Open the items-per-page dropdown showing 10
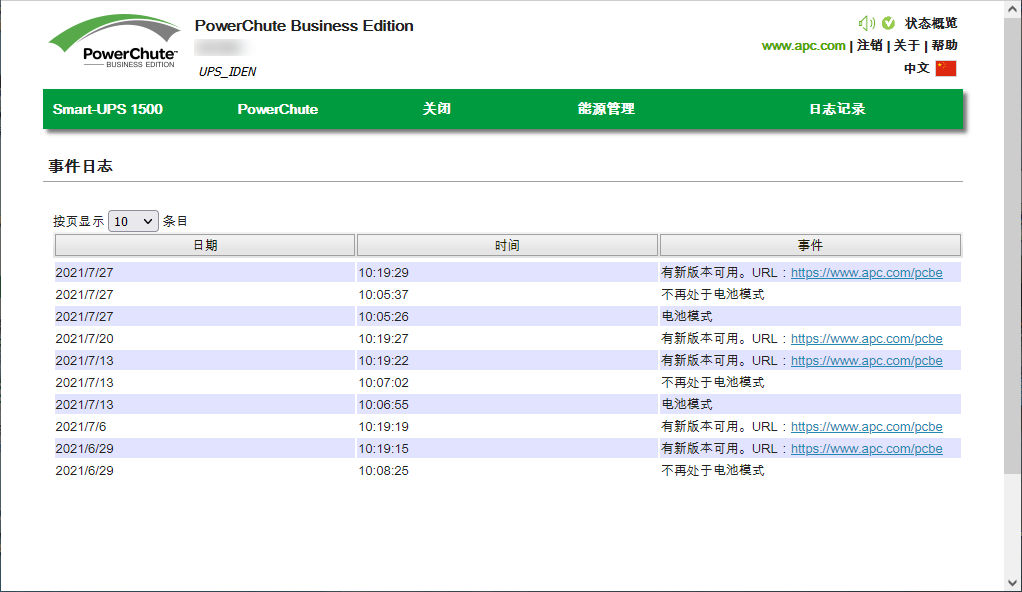 click(133, 221)
